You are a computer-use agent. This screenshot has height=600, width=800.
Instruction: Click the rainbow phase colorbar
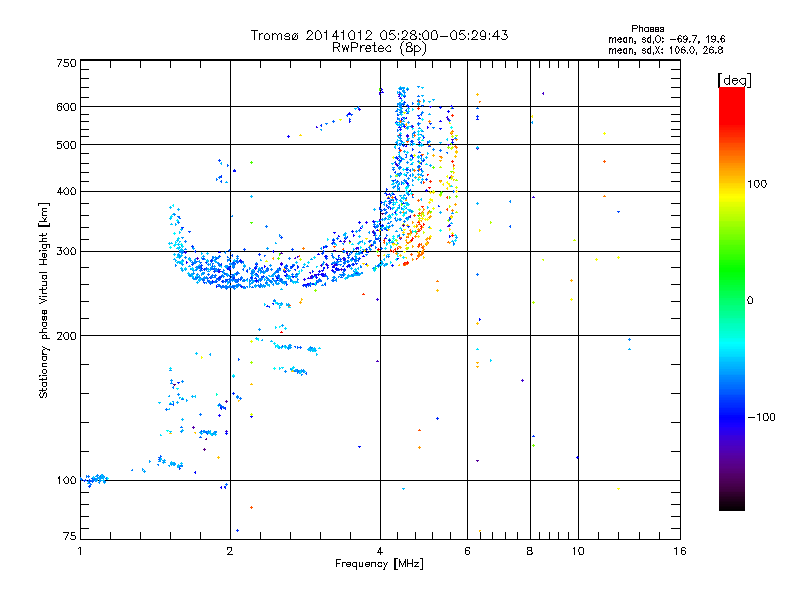pos(732,298)
